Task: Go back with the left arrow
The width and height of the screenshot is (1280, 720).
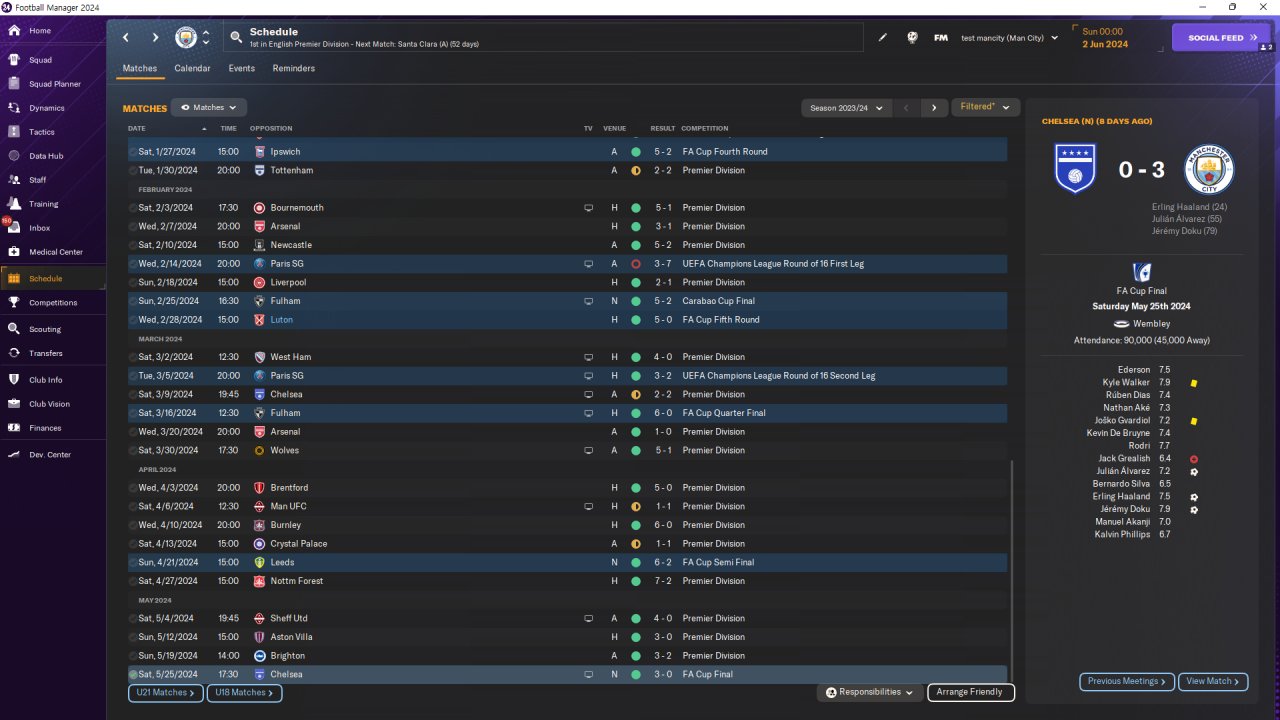Action: [x=126, y=38]
